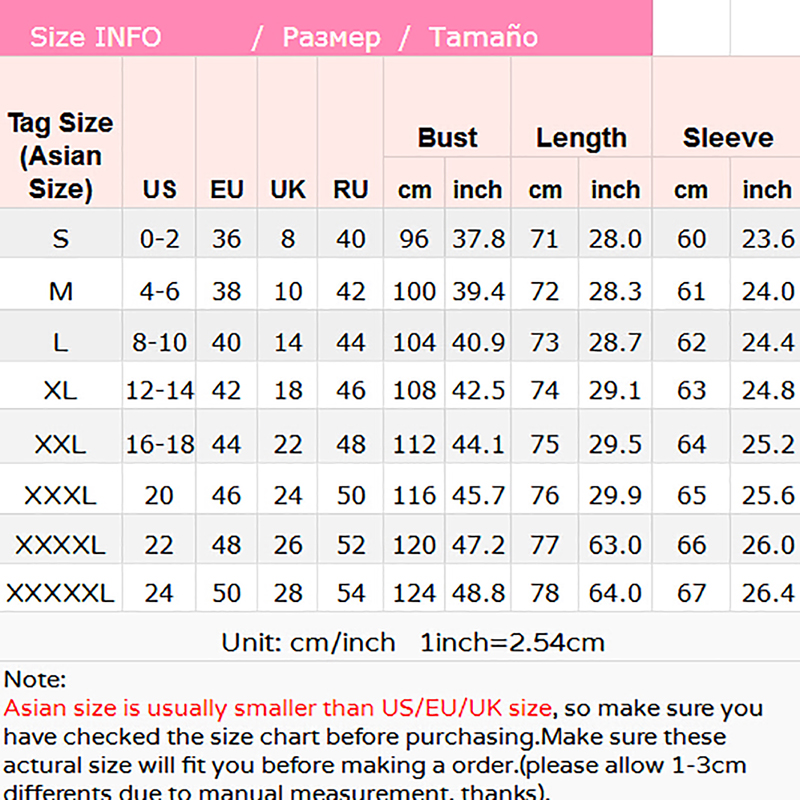
Task: Select the 'US' column header
Action: 160,190
